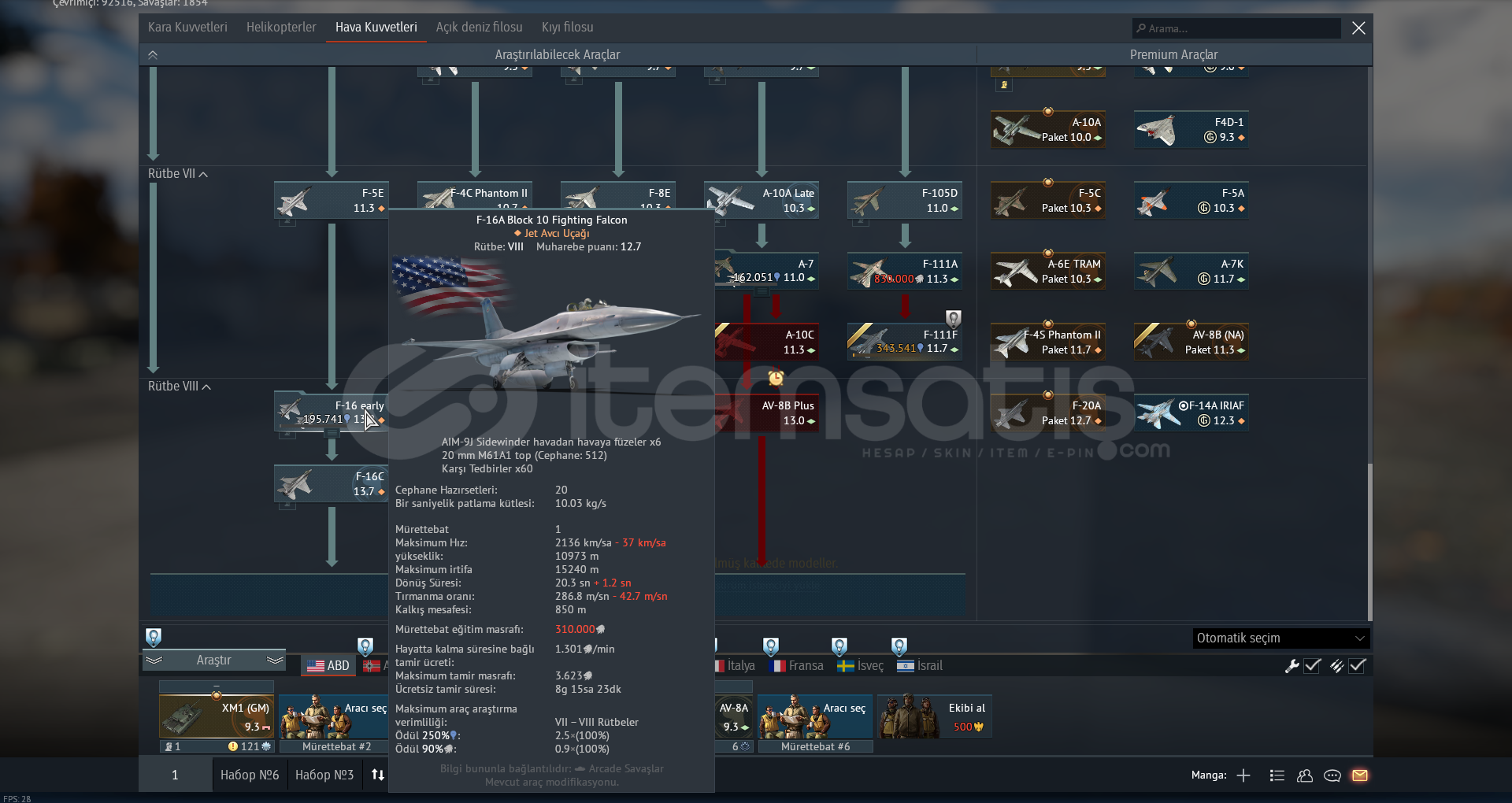Open the list menu icon
This screenshot has width=1512, height=803.
tap(1277, 775)
